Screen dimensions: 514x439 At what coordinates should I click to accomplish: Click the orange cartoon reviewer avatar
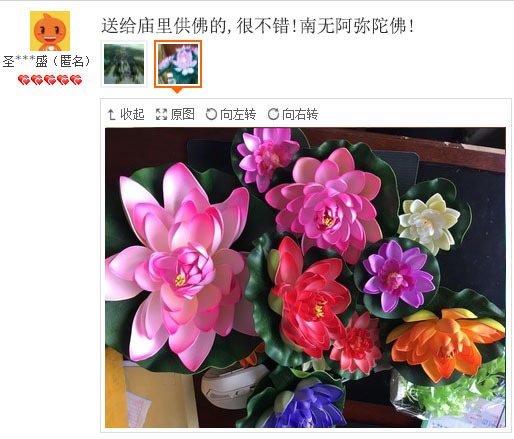50,31
